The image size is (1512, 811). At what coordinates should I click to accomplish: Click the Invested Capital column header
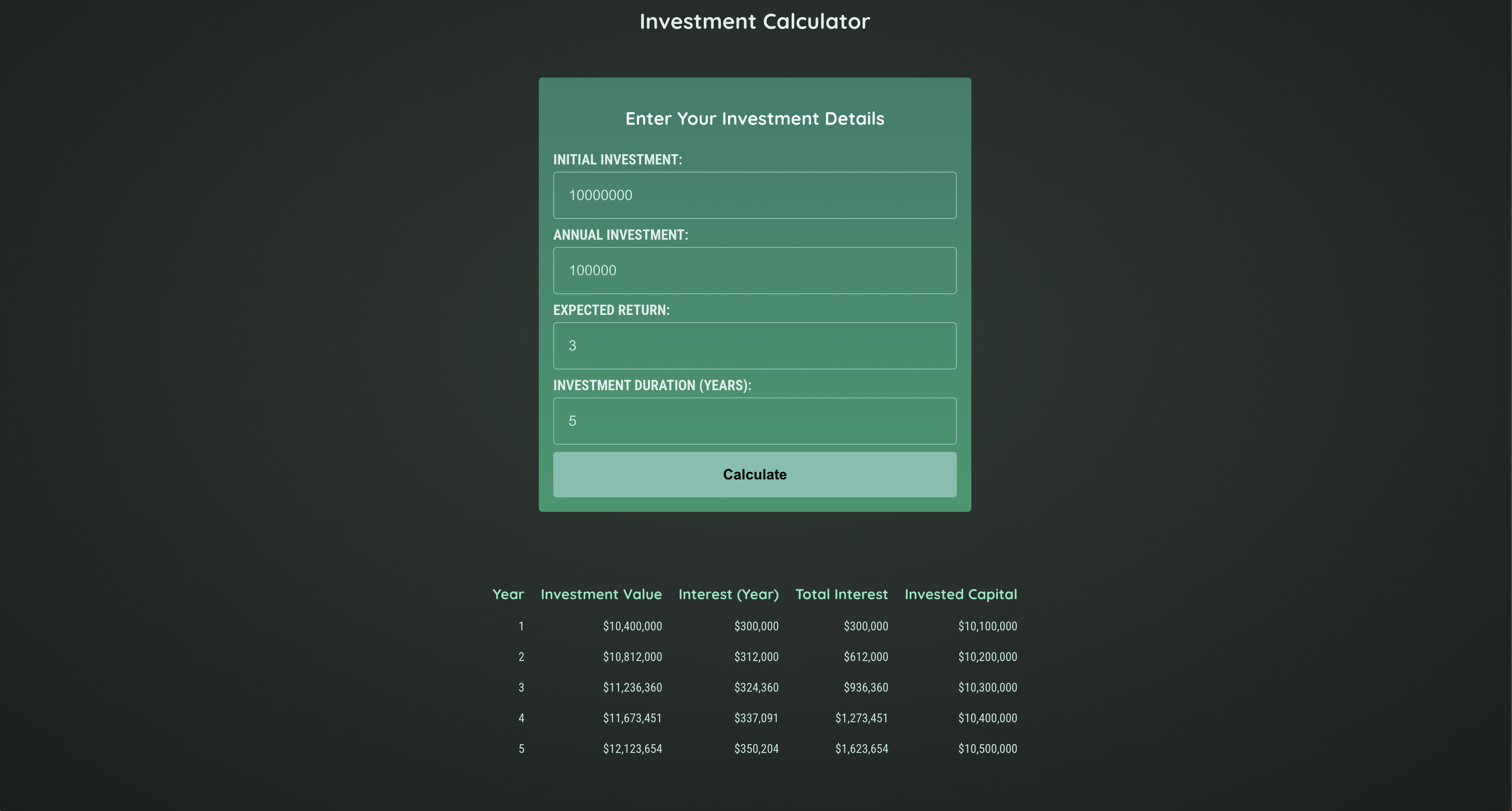point(960,594)
